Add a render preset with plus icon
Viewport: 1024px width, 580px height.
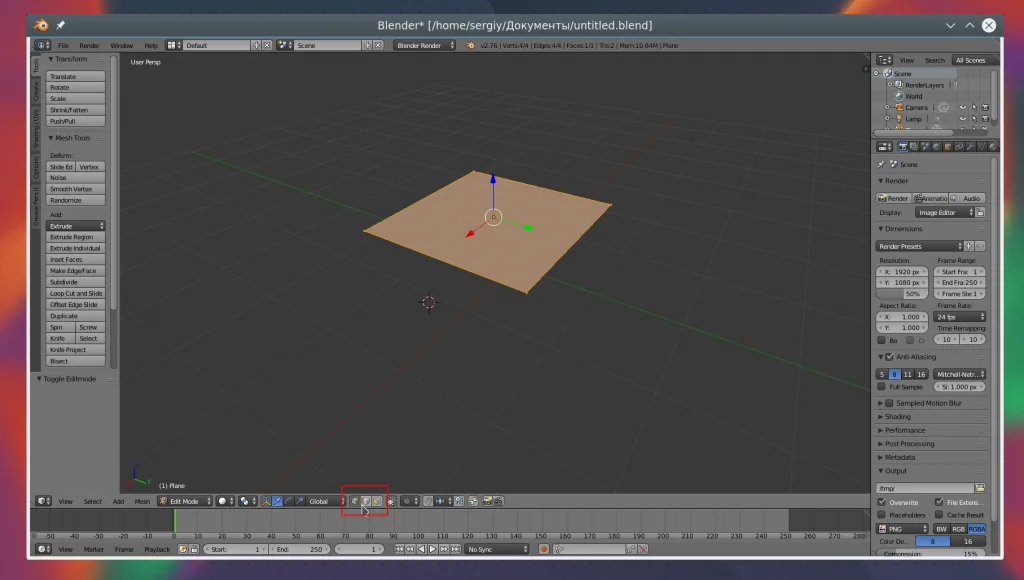click(968, 246)
